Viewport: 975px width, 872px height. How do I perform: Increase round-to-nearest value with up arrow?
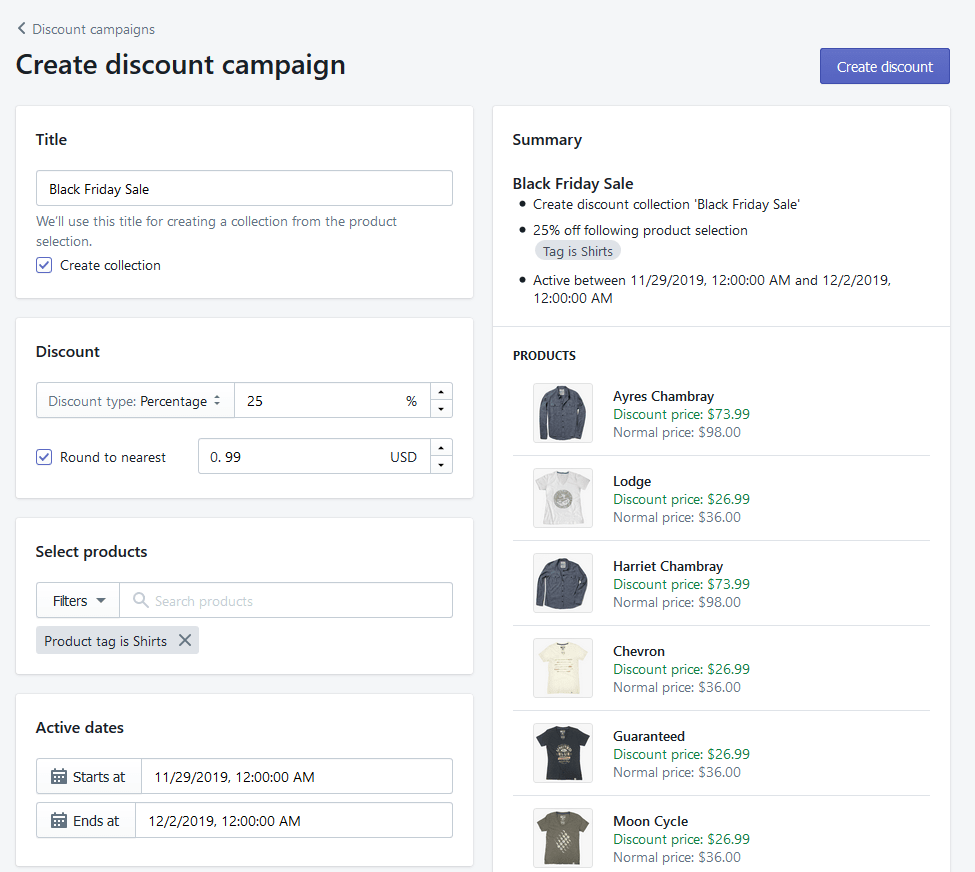tap(441, 448)
